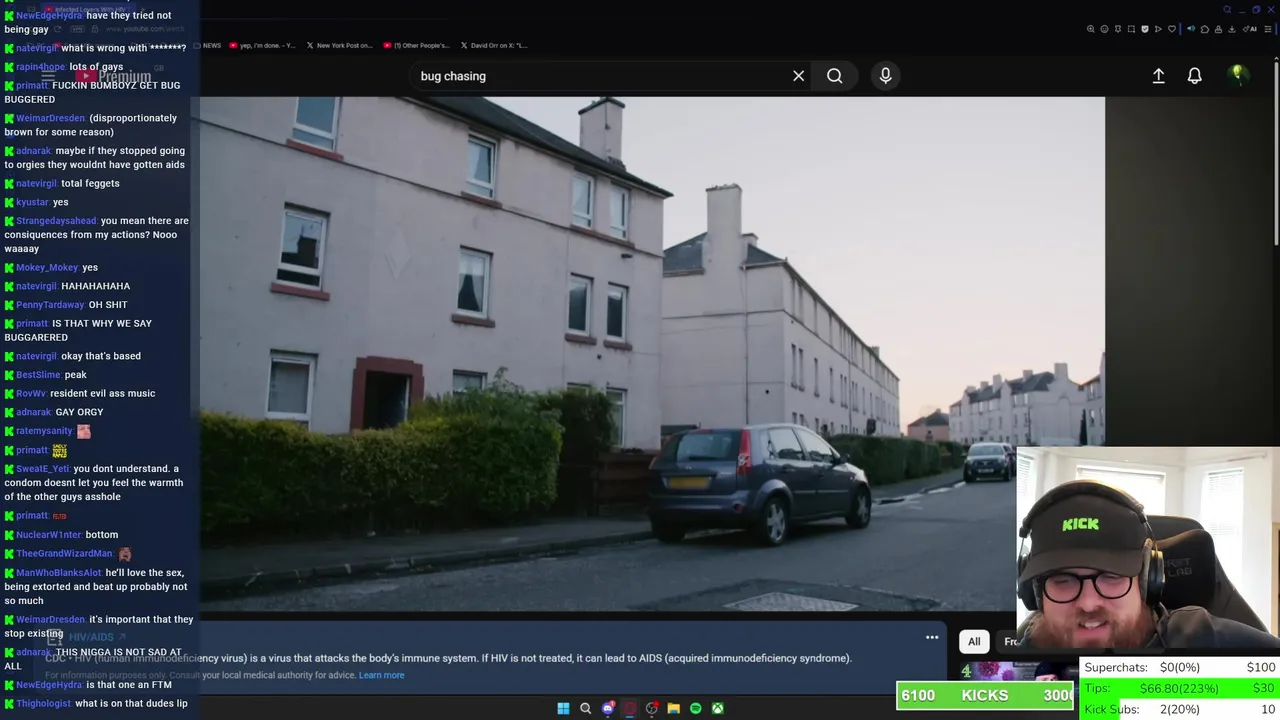1280x720 pixels.
Task: Open the info panel three-dots menu
Action: [932, 637]
